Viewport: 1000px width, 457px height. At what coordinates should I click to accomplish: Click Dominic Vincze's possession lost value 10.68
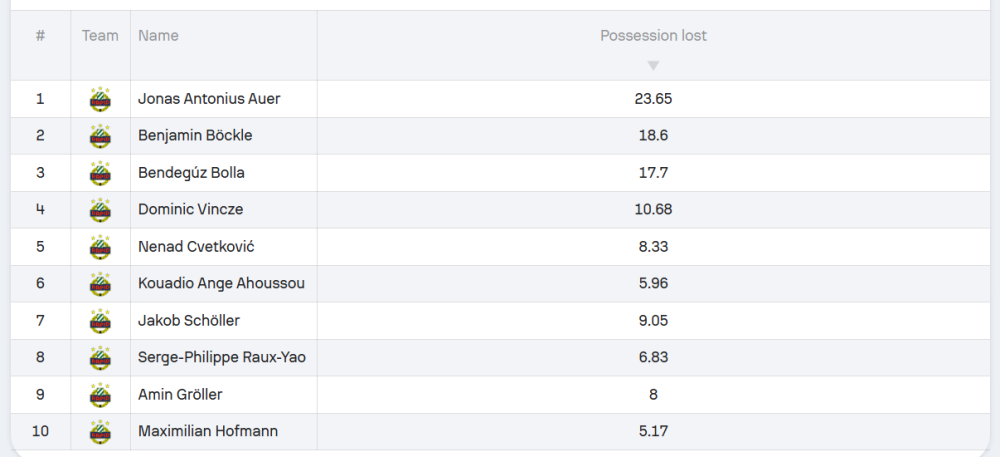(x=653, y=210)
